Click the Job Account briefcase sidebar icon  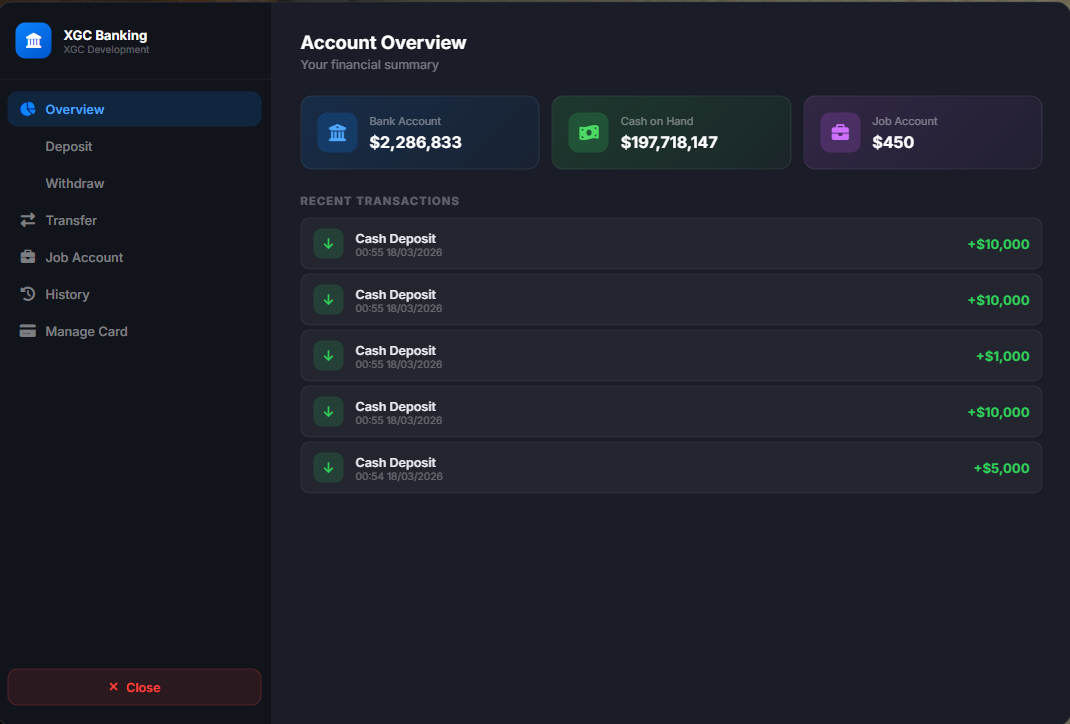[28, 257]
